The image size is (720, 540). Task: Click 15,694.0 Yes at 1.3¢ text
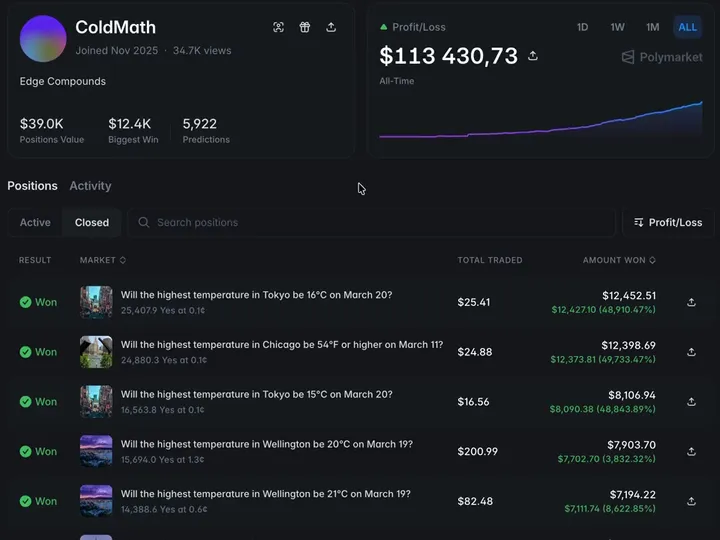click(163, 459)
